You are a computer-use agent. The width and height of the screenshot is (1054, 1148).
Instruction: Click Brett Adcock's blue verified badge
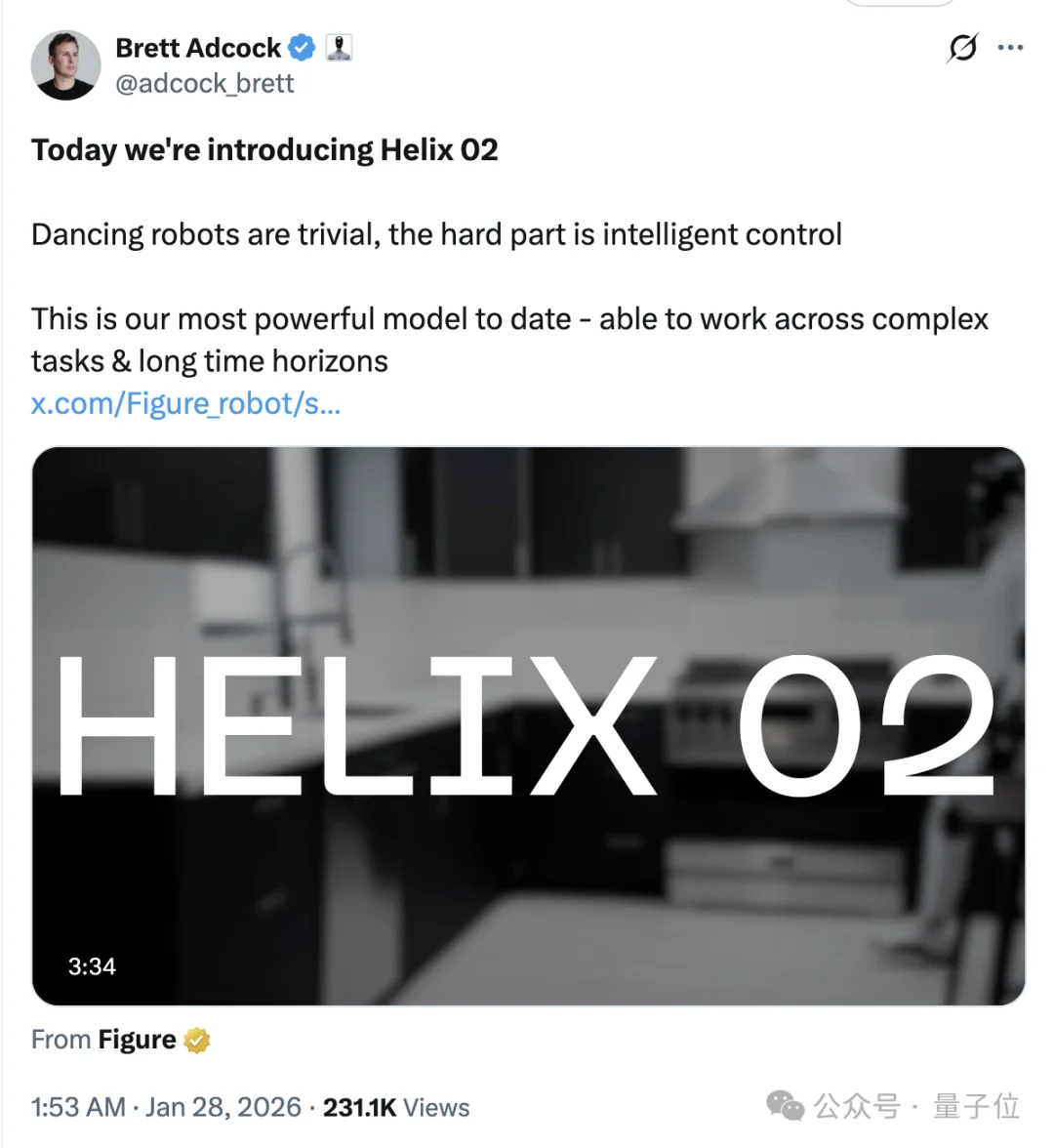[x=301, y=47]
